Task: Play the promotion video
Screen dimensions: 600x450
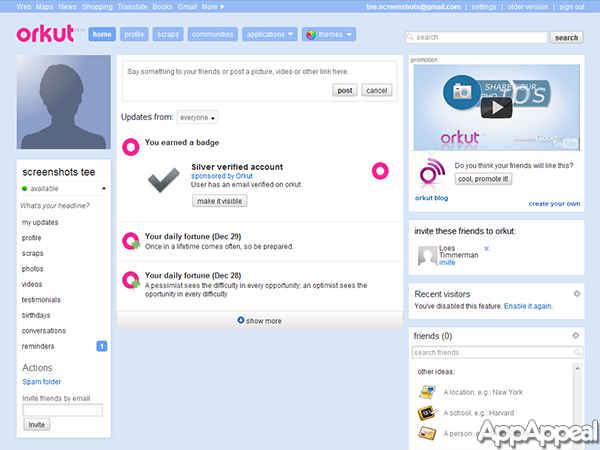Action: click(x=497, y=107)
